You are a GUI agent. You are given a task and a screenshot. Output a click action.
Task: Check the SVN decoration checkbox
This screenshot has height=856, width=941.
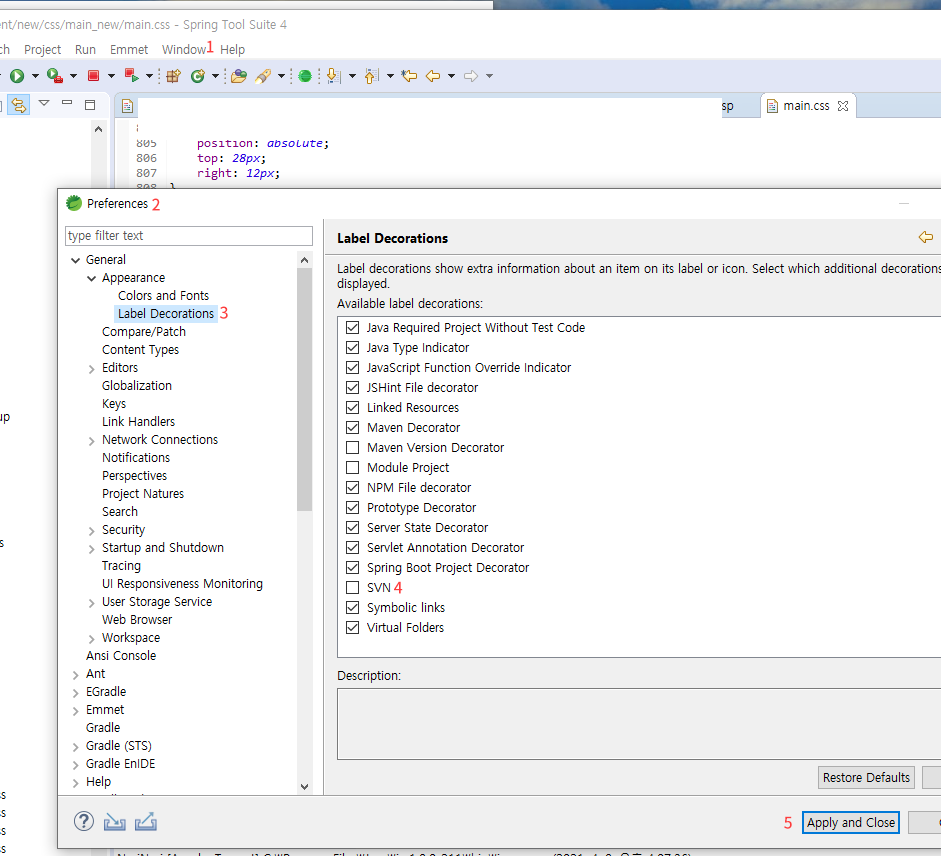(x=352, y=588)
